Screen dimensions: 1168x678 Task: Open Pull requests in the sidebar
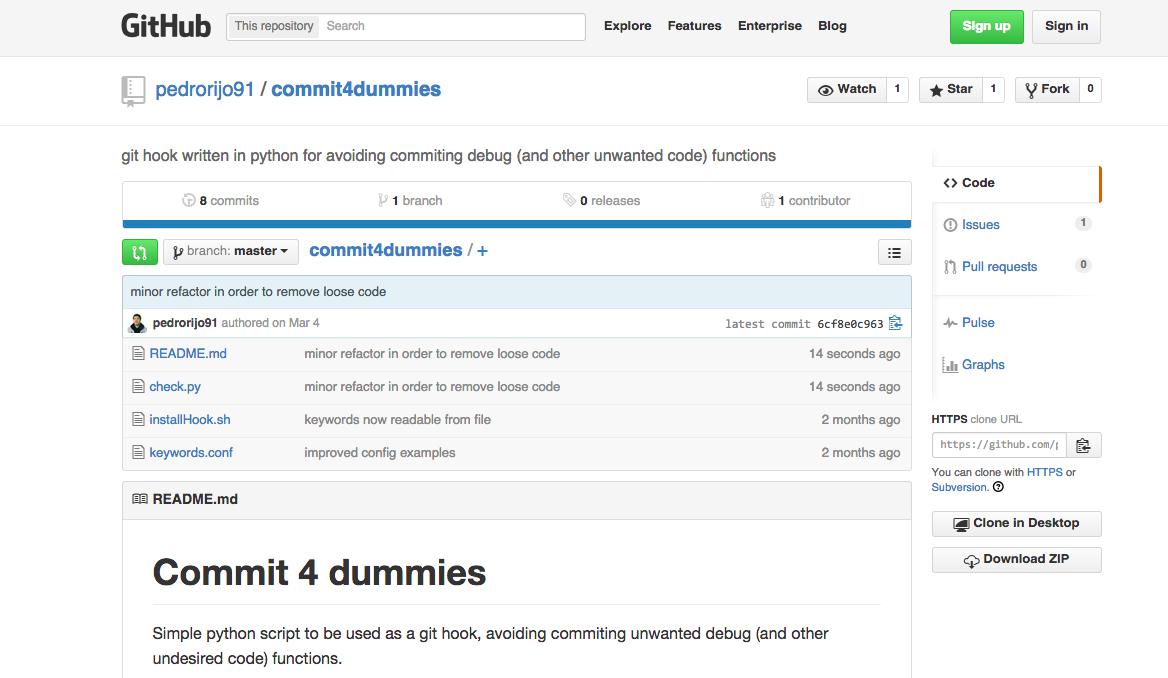[x=1015, y=267]
